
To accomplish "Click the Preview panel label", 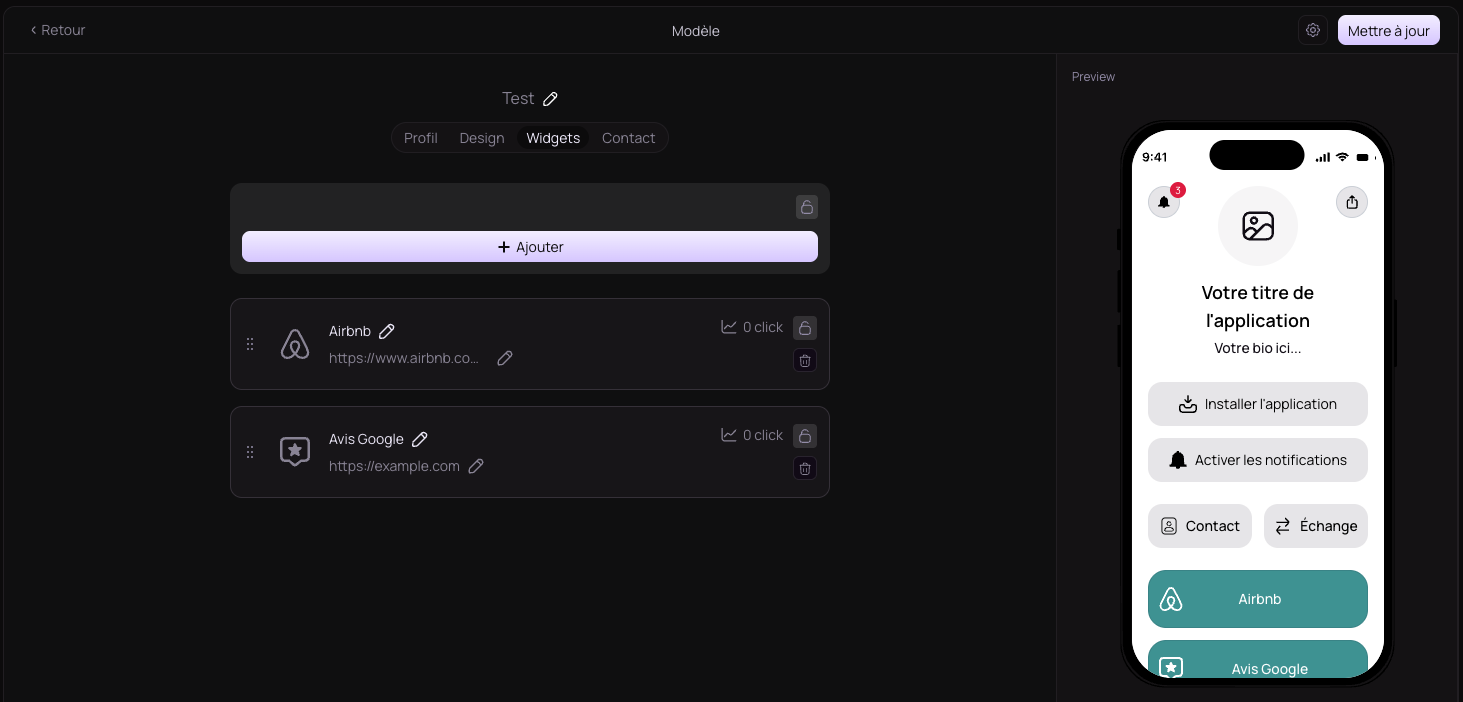I will 1093,77.
